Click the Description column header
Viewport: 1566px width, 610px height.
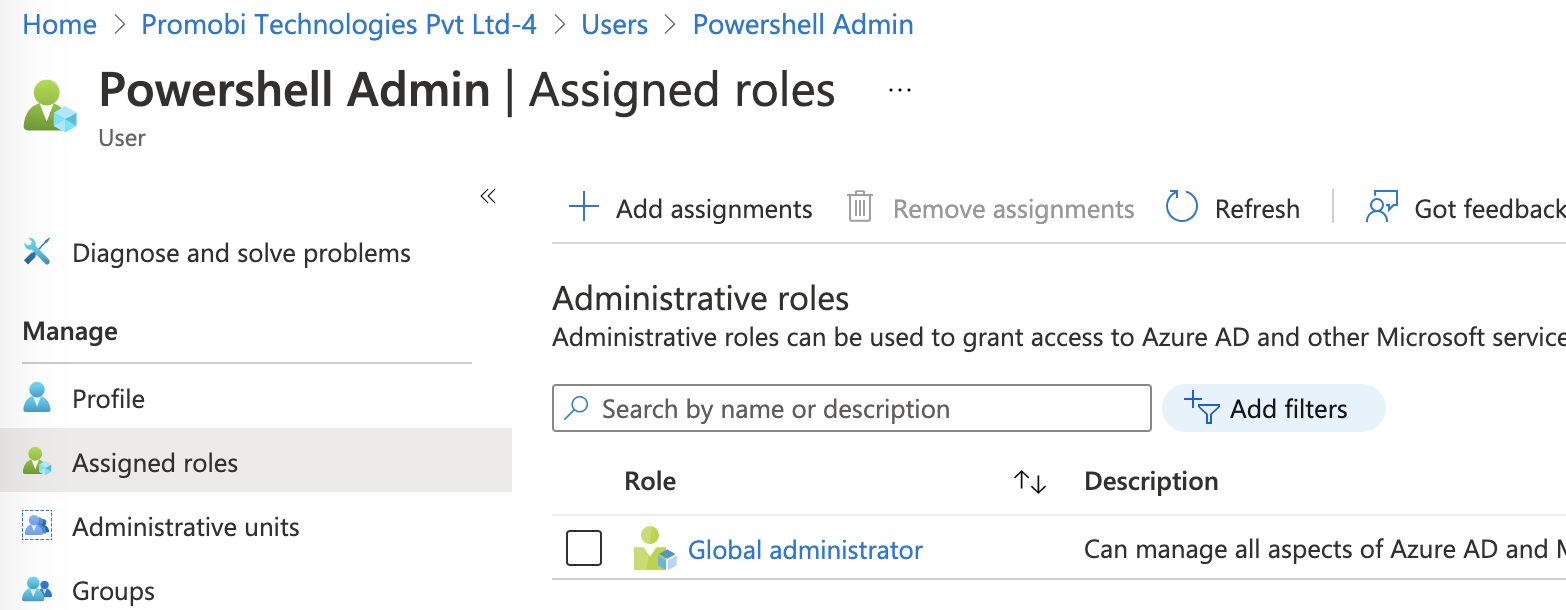coord(1151,481)
